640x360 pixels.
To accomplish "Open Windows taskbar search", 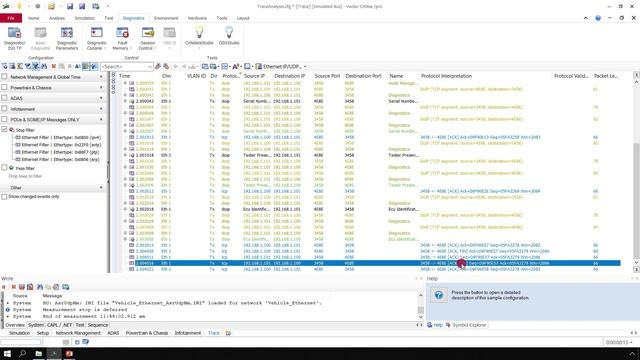I will [x=22, y=353].
